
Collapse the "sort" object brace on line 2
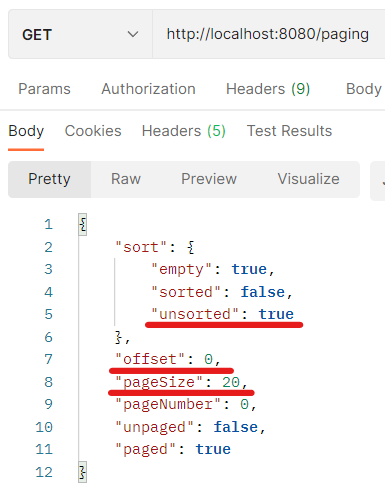191,247
